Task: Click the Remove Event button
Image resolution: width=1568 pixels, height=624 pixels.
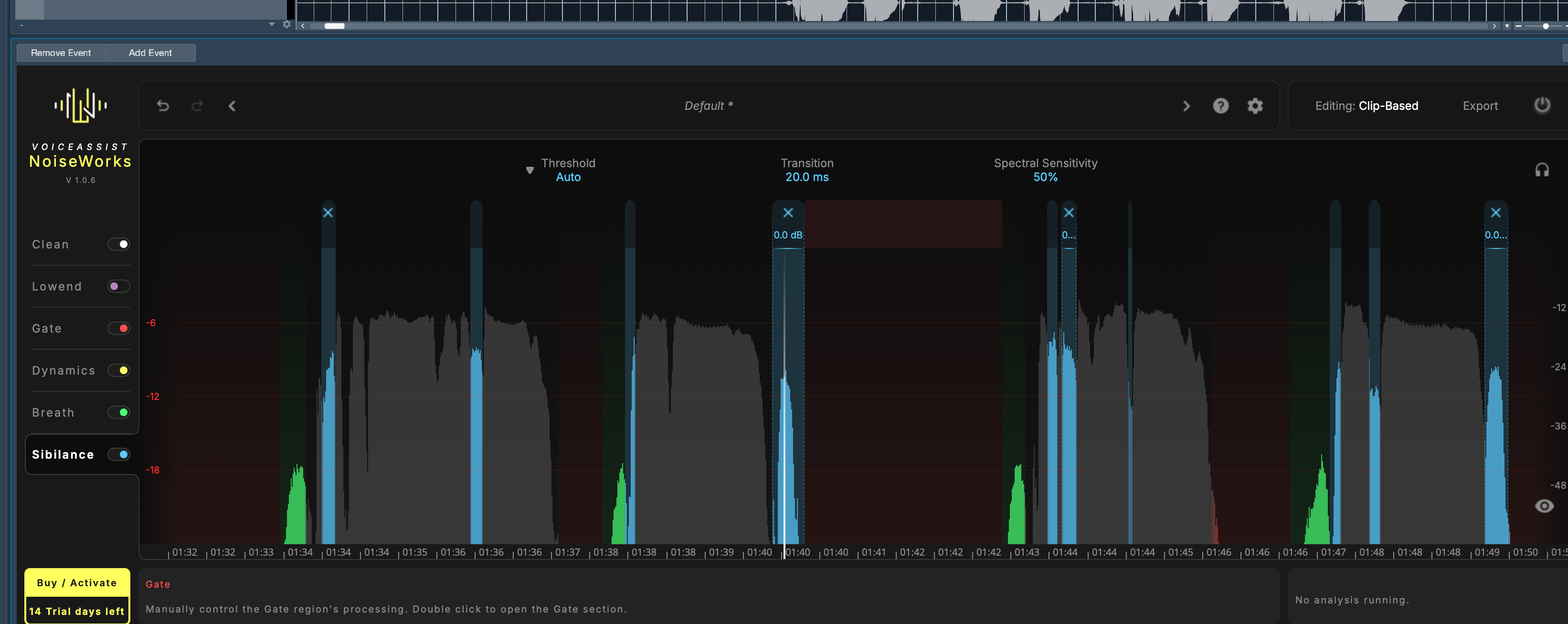Action: point(61,53)
